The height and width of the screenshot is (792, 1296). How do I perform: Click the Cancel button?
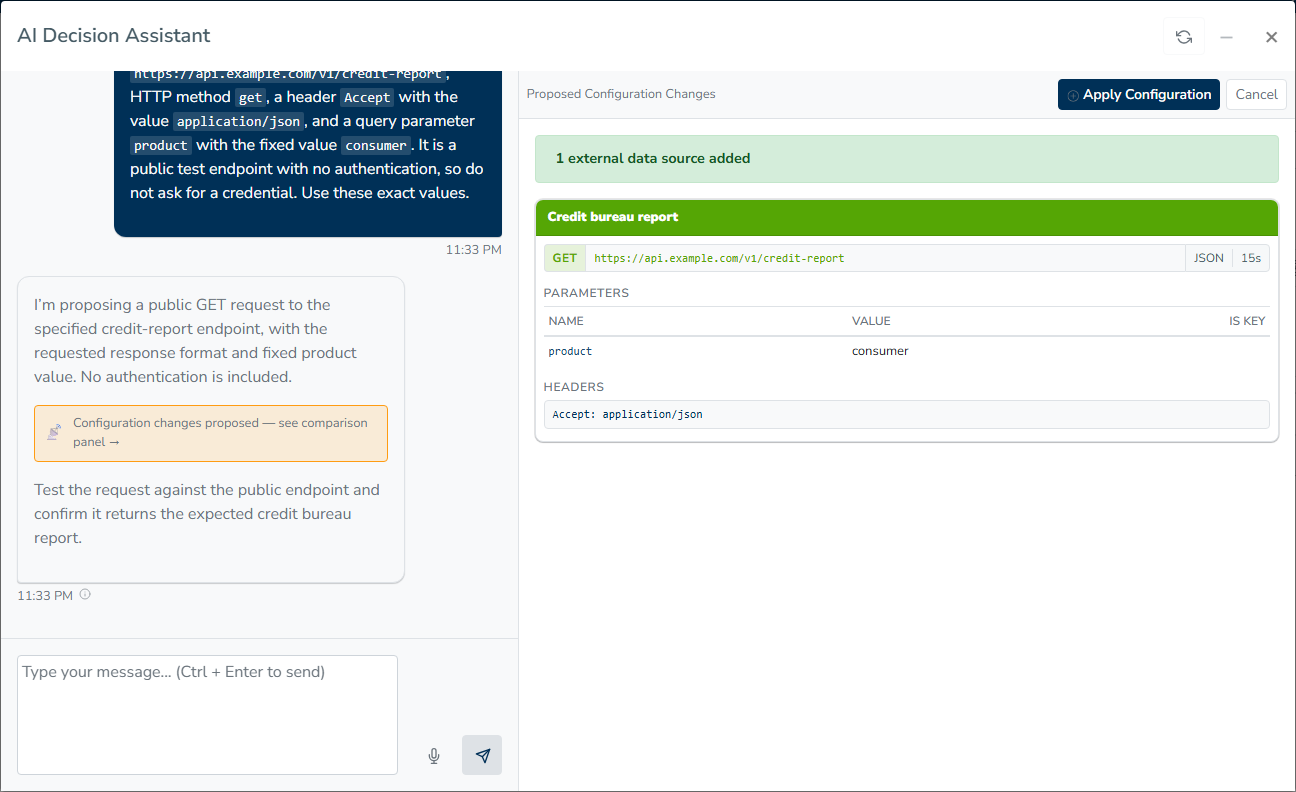click(1256, 94)
